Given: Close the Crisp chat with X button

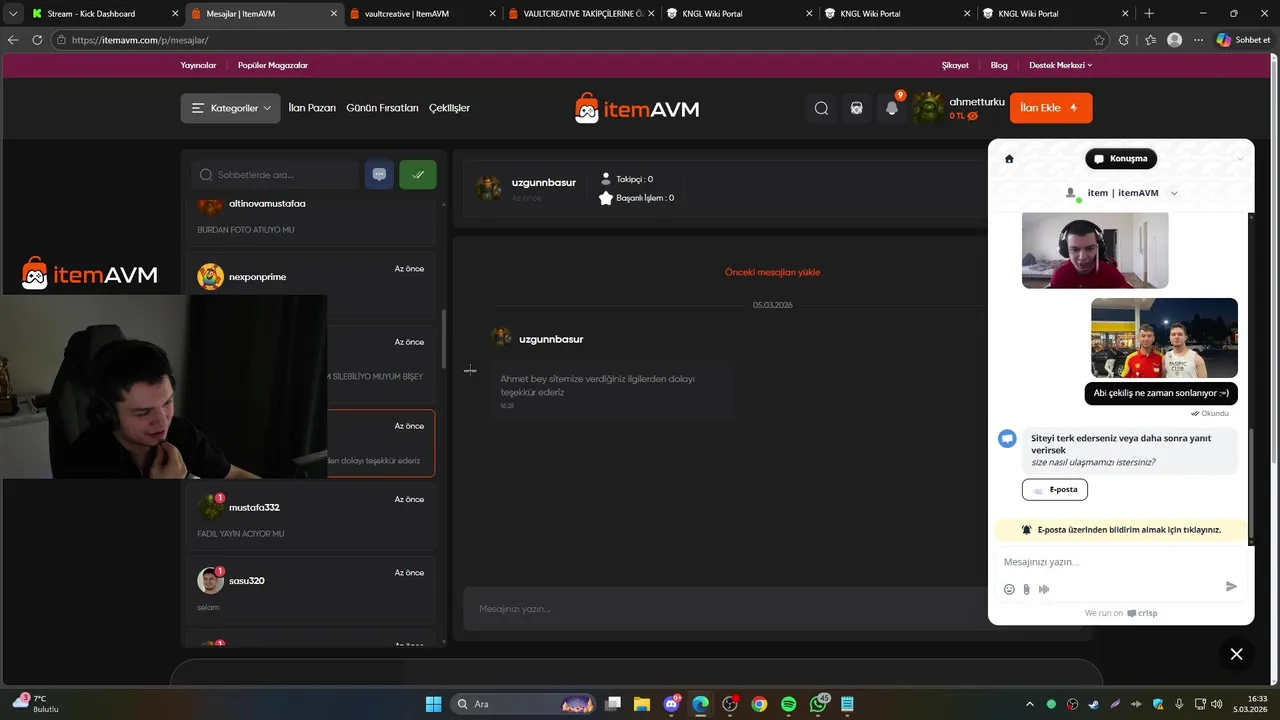Looking at the screenshot, I should (1237, 654).
